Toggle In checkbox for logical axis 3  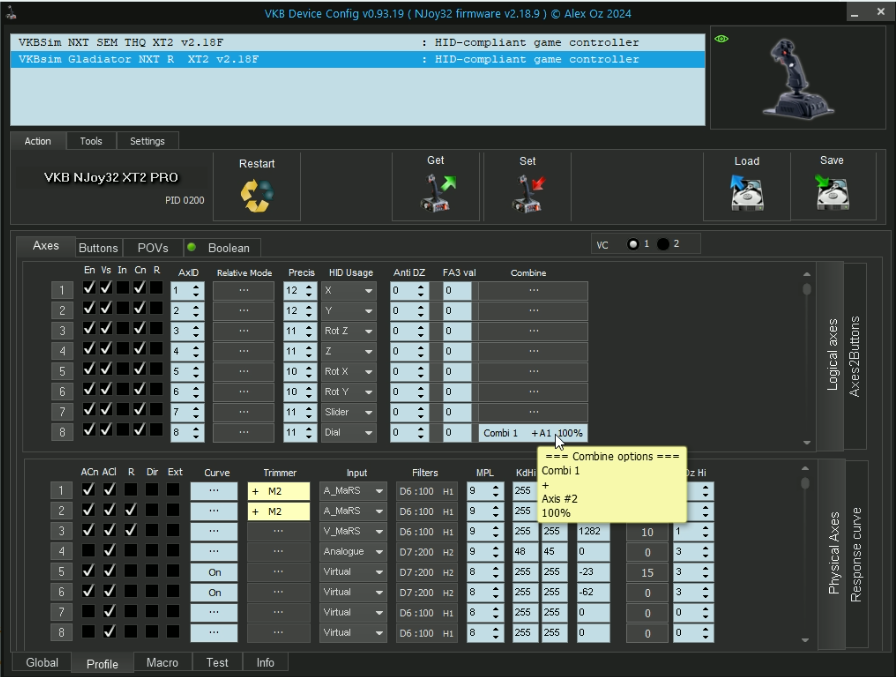point(122,329)
